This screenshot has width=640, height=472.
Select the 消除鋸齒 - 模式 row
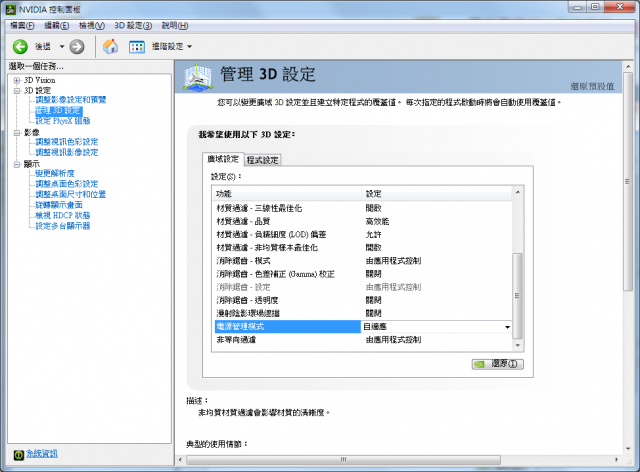[362, 260]
